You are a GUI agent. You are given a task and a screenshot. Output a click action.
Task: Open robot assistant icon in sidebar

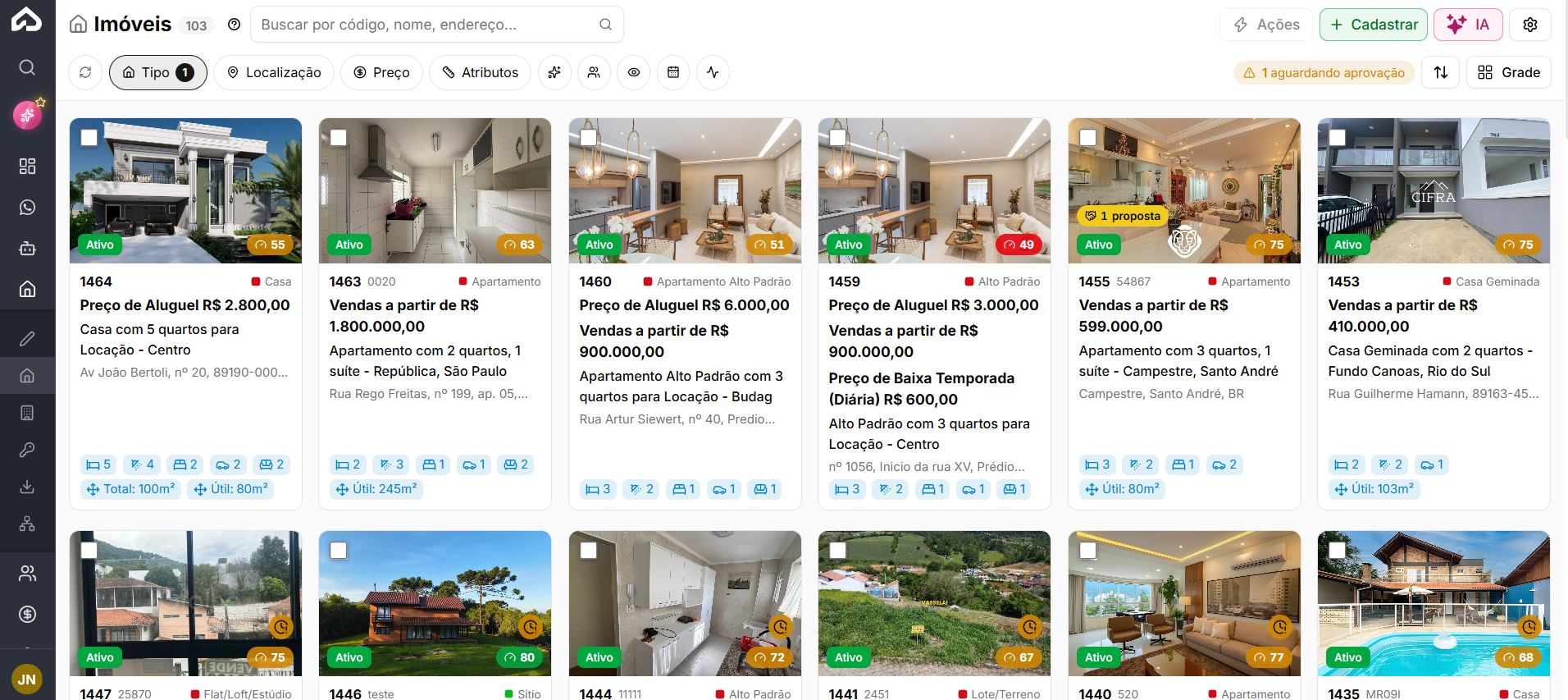[27, 248]
